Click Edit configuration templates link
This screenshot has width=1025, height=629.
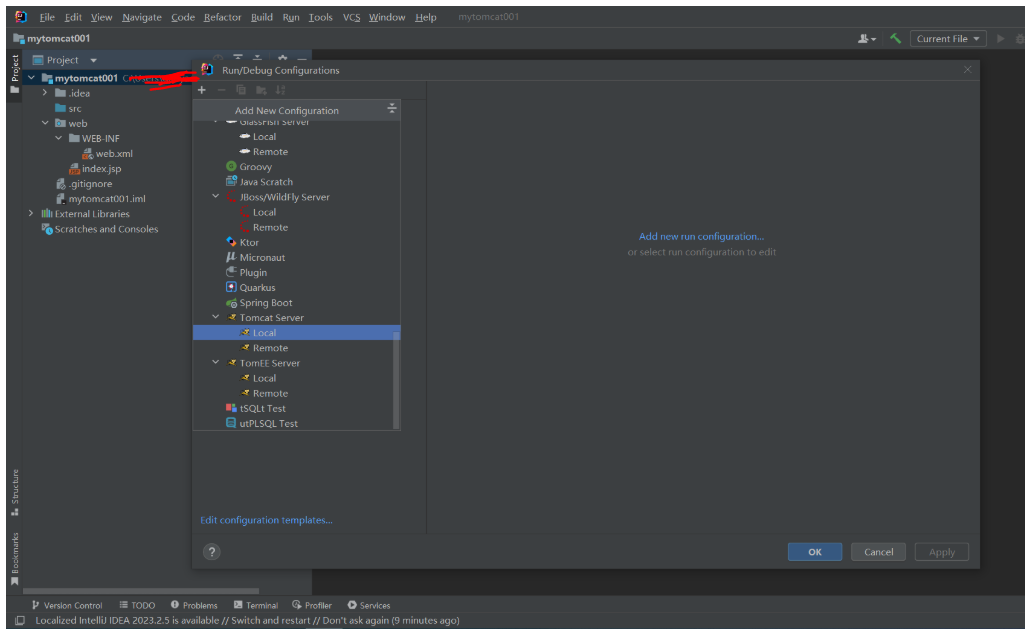[x=266, y=520]
